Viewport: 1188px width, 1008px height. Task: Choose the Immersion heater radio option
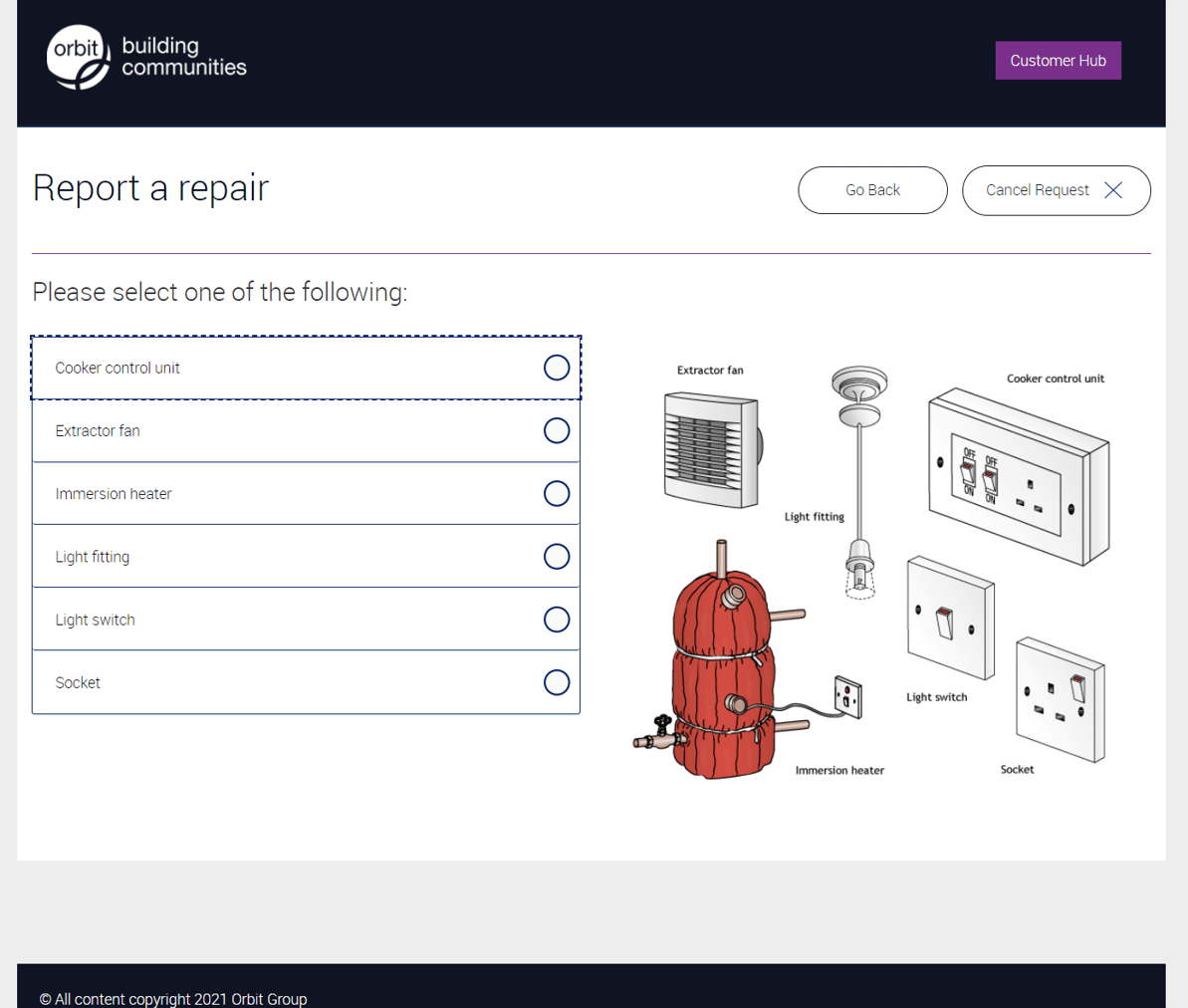[x=557, y=494]
